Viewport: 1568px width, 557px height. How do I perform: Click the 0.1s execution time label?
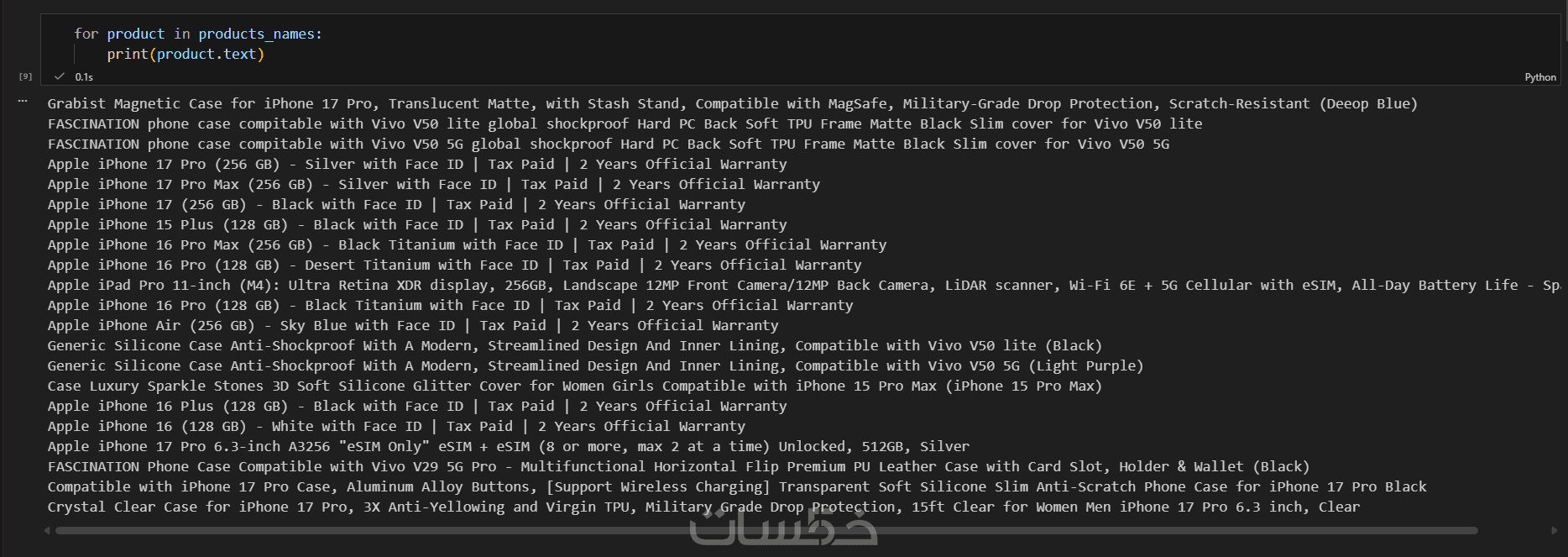84,77
